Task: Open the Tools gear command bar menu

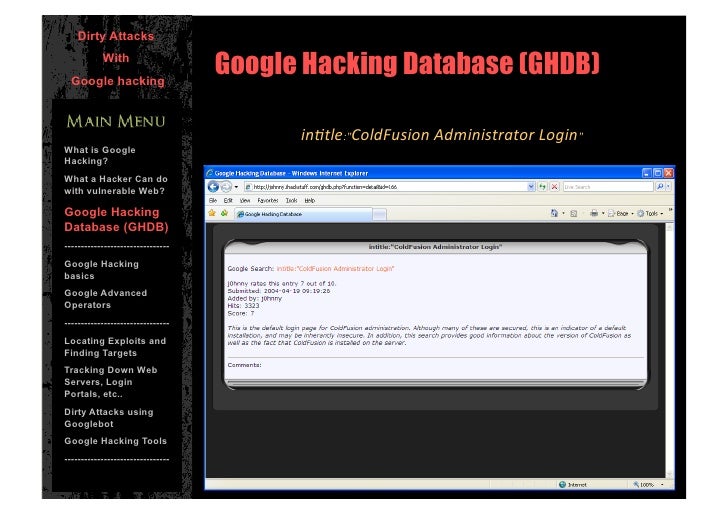Action: point(650,214)
